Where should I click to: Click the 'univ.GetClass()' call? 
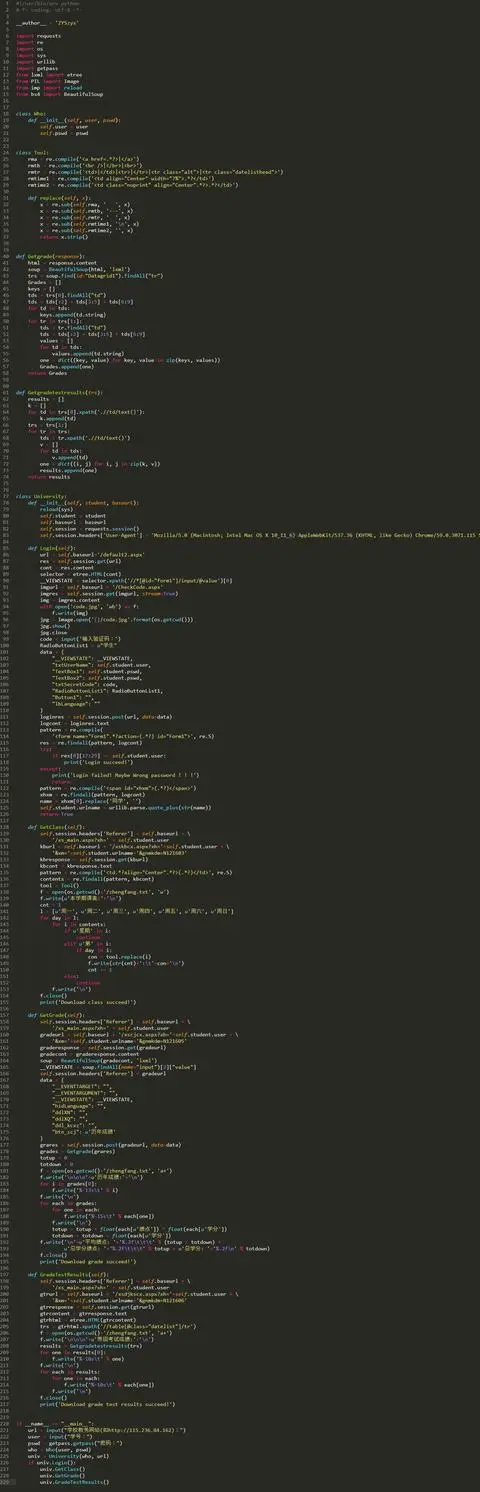pyautogui.click(x=61, y=1472)
